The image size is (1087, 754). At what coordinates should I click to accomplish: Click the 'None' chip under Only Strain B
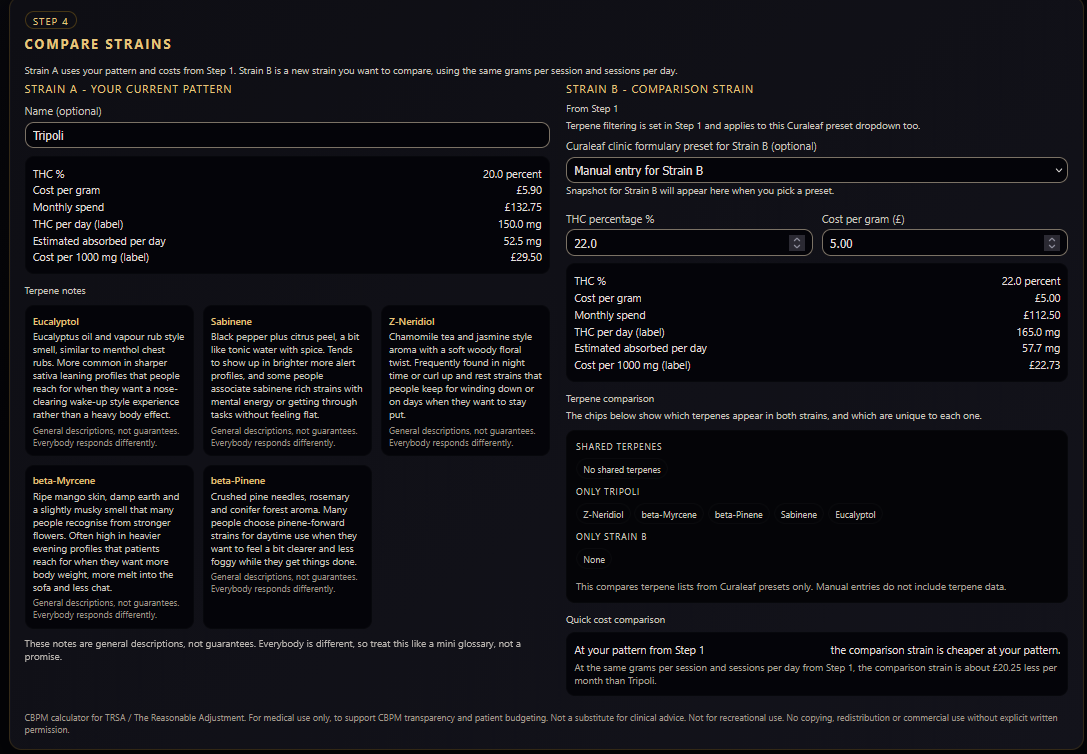click(594, 560)
